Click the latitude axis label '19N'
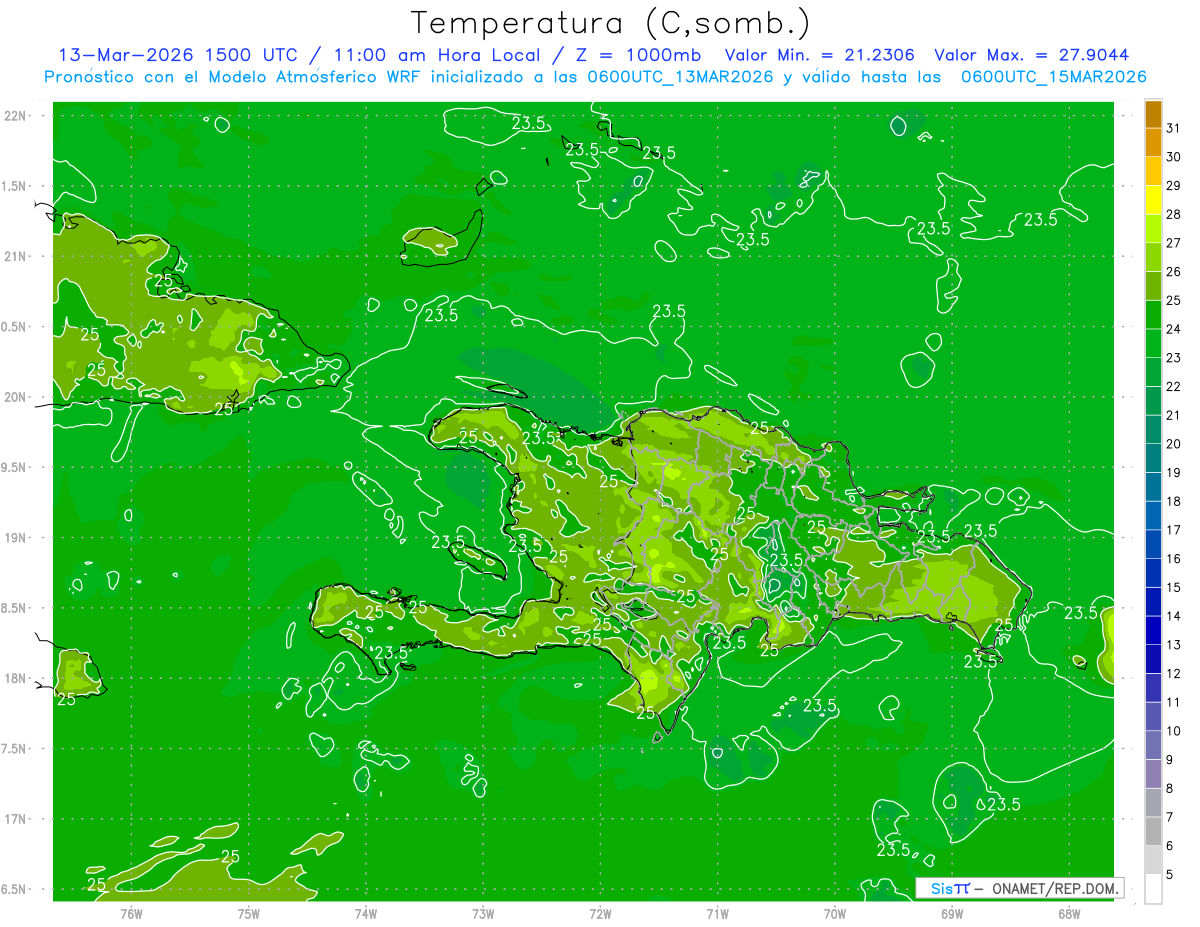Viewport: 1200px width, 927px height. pyautogui.click(x=16, y=538)
